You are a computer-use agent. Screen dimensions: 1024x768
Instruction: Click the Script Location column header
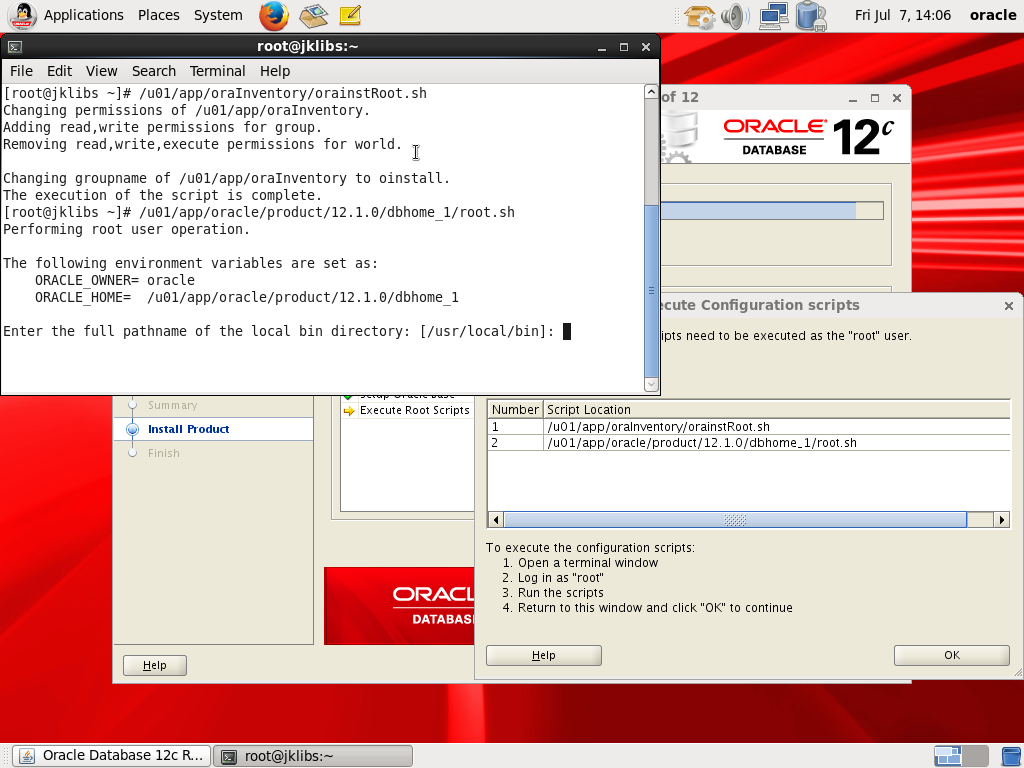776,409
